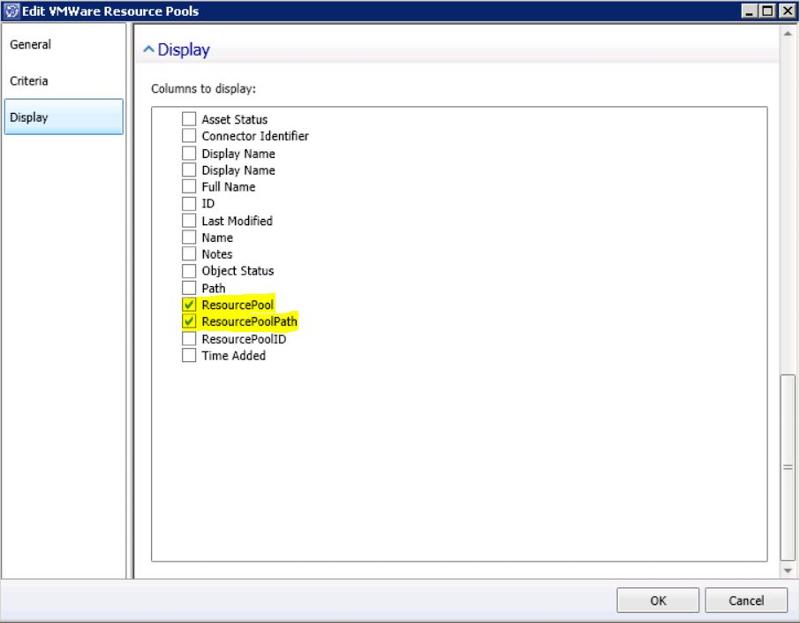This screenshot has width=800, height=623.
Task: Minimize the Edit VMWare Resource Pools window
Action: coord(749,11)
